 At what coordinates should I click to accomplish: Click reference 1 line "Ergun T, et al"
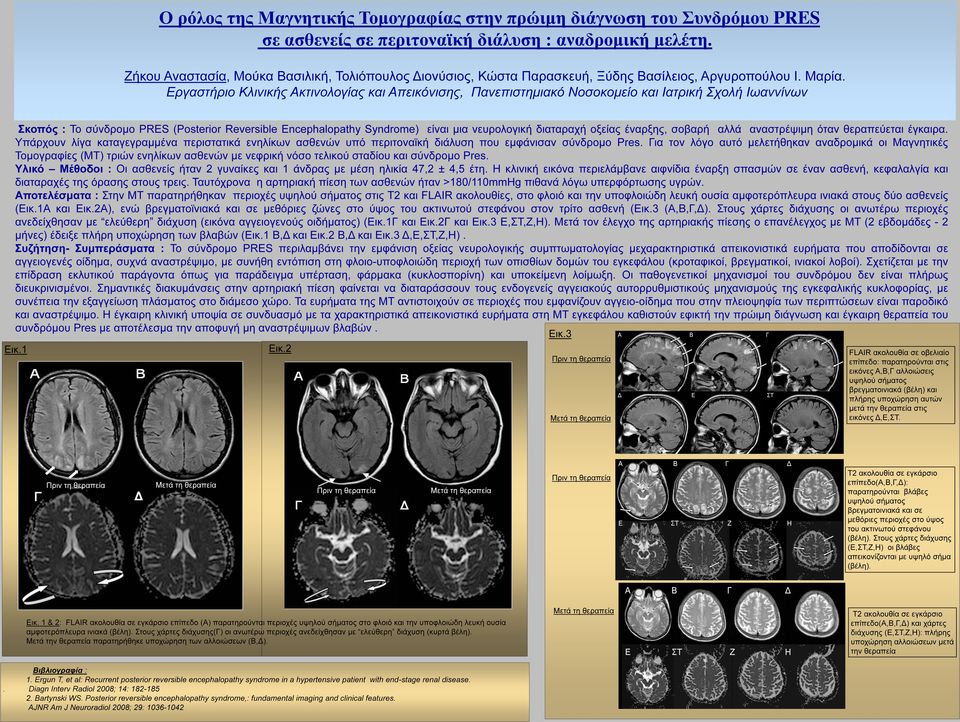coord(249,679)
